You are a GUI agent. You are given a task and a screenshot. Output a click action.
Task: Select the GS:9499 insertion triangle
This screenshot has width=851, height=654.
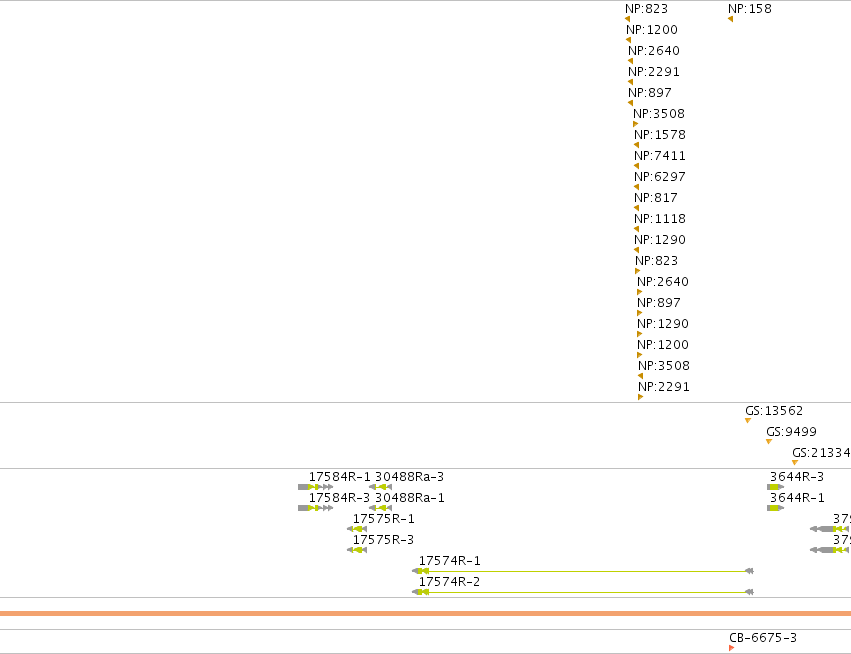coord(769,442)
